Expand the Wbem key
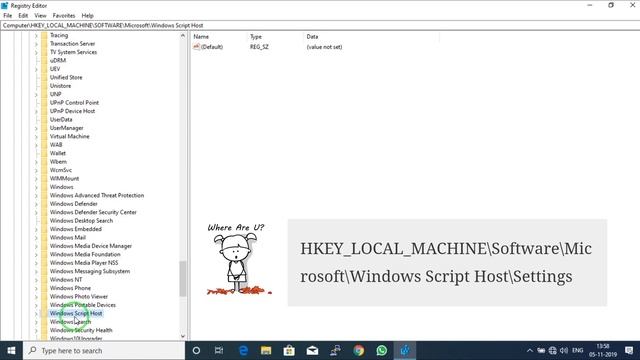 tap(36, 162)
